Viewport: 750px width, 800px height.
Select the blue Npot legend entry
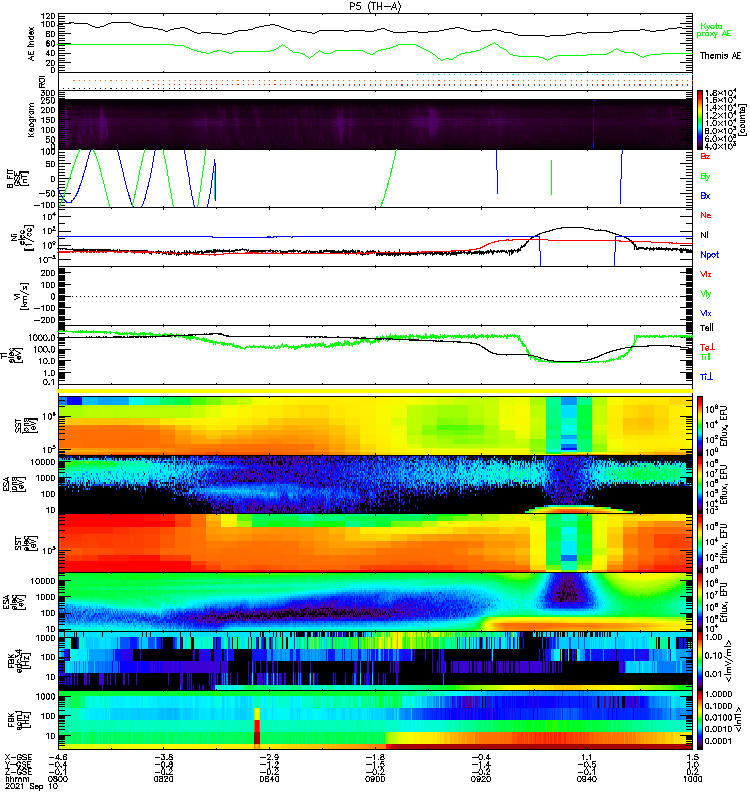point(709,255)
